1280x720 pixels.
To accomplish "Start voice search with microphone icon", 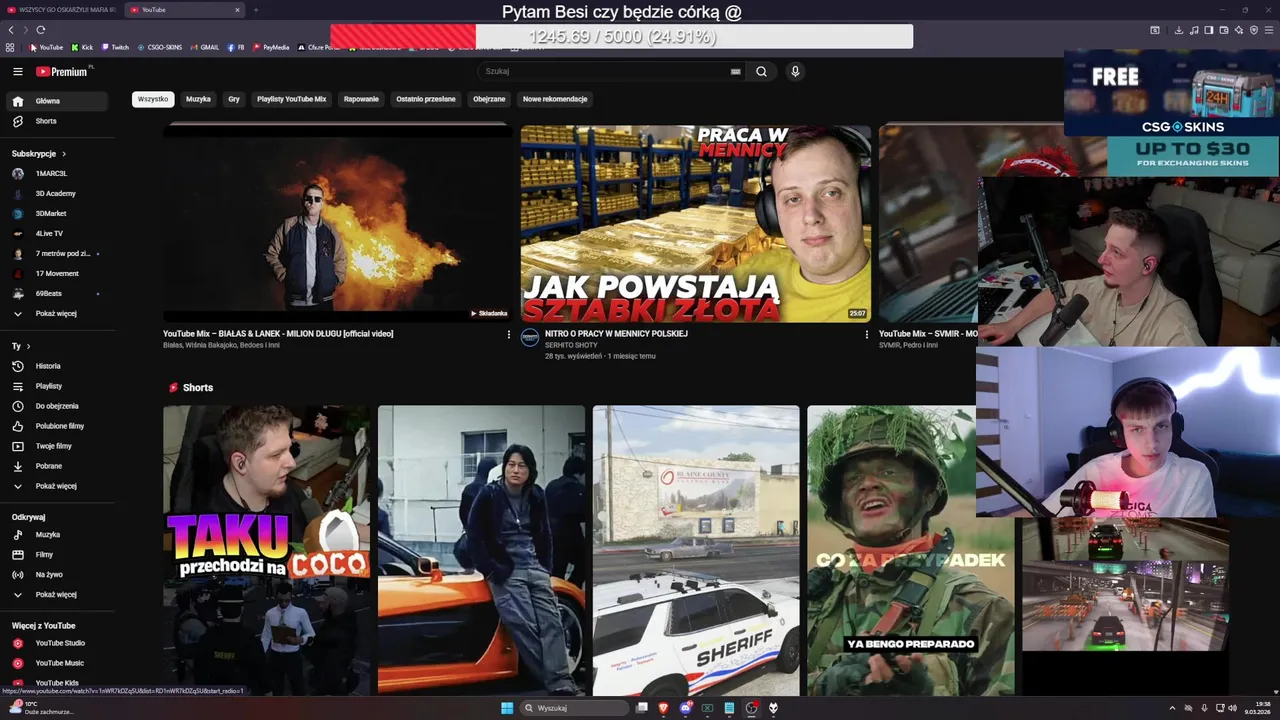I will click(x=795, y=71).
